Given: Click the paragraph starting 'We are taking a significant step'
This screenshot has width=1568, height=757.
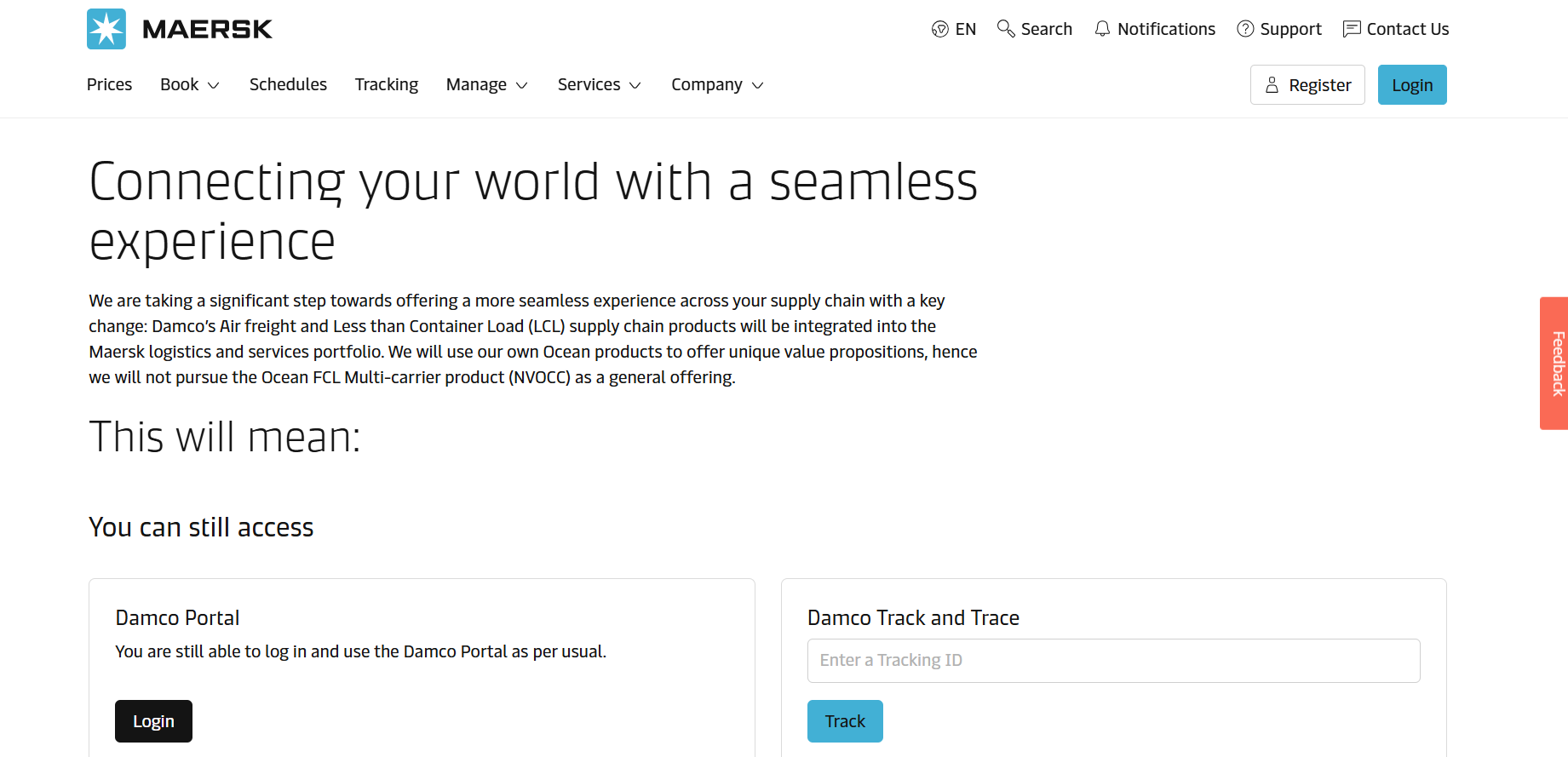Looking at the screenshot, I should coord(533,339).
